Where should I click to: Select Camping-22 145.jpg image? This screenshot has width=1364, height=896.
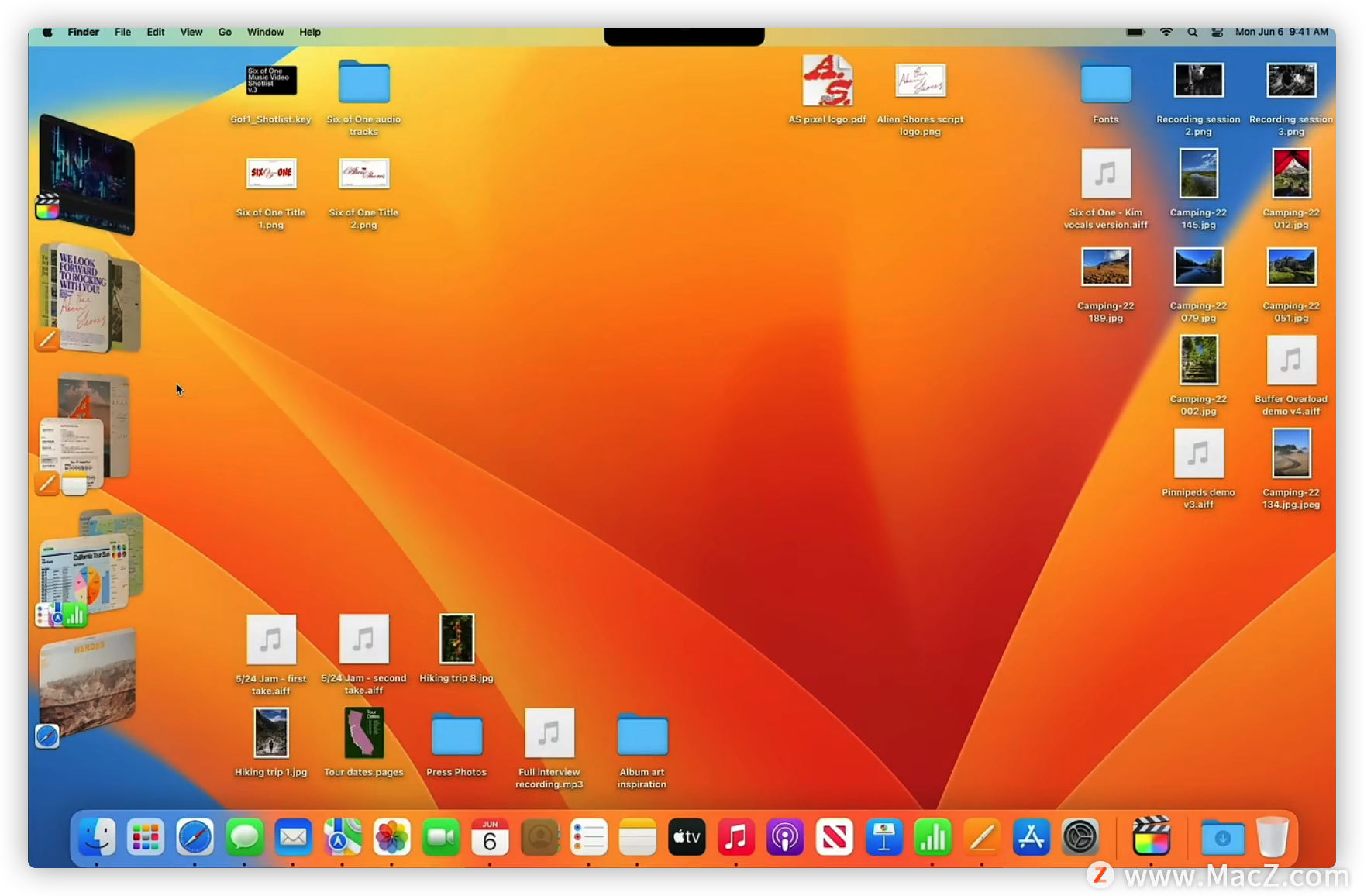pyautogui.click(x=1198, y=189)
